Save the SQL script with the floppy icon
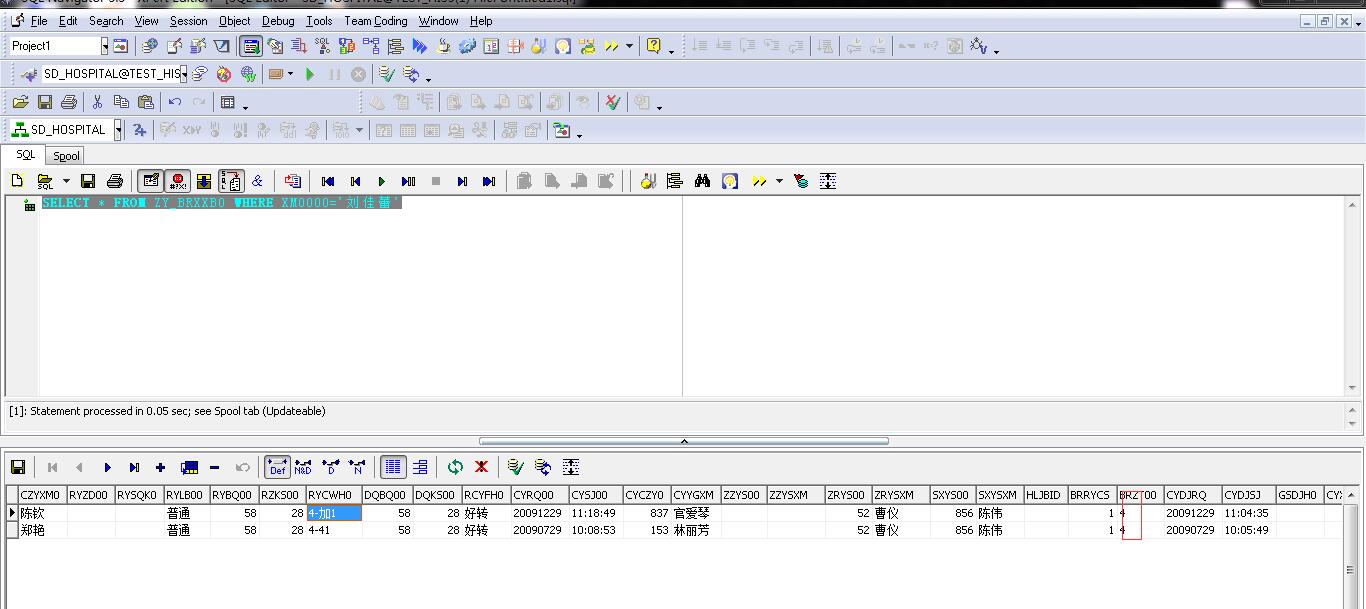Image resolution: width=1366 pixels, height=609 pixels. coord(88,181)
